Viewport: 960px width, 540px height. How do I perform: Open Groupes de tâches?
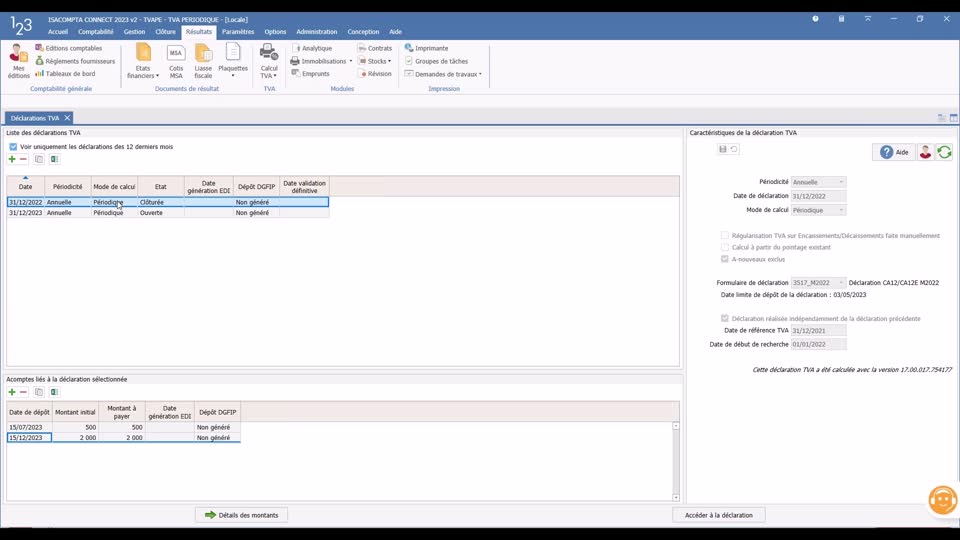tap(436, 61)
